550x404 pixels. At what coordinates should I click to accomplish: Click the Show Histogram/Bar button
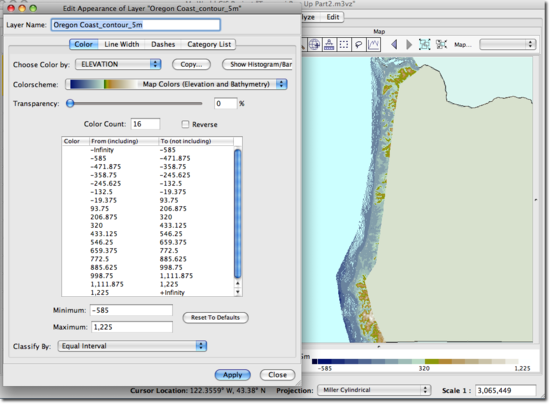[258, 64]
